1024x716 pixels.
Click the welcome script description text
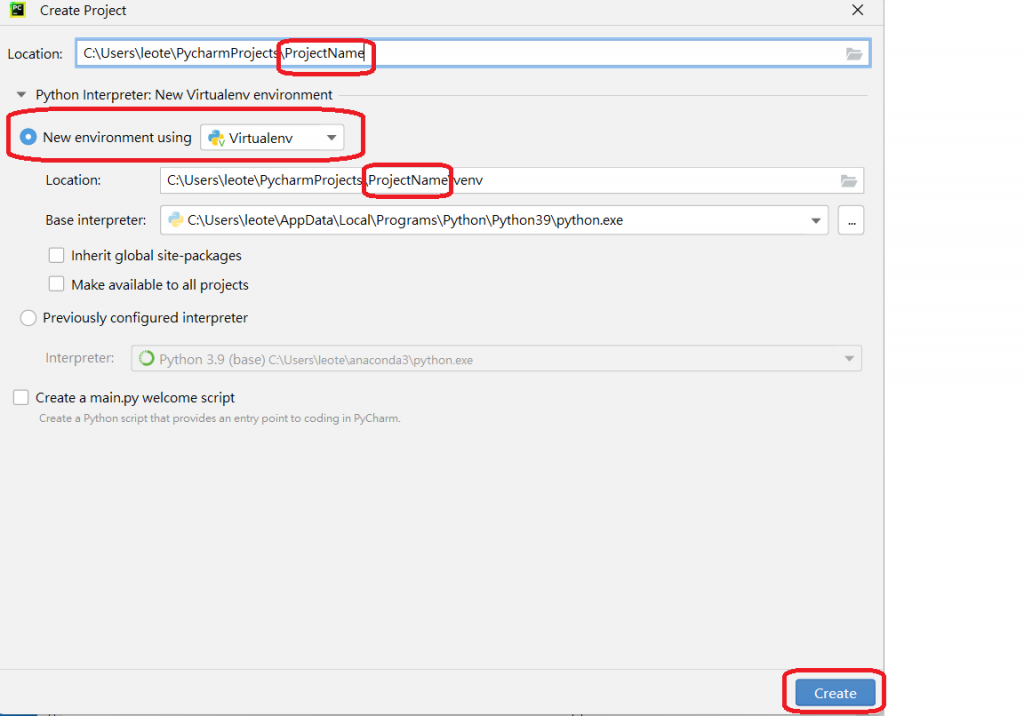coord(219,418)
